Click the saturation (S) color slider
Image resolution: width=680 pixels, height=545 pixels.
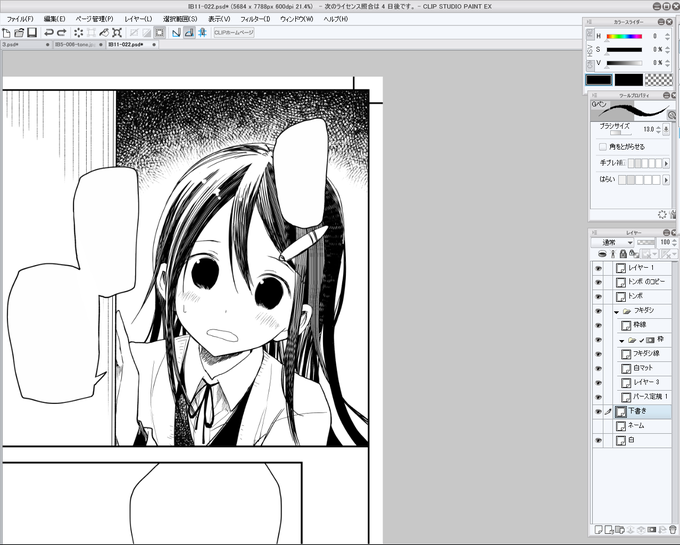point(624,50)
